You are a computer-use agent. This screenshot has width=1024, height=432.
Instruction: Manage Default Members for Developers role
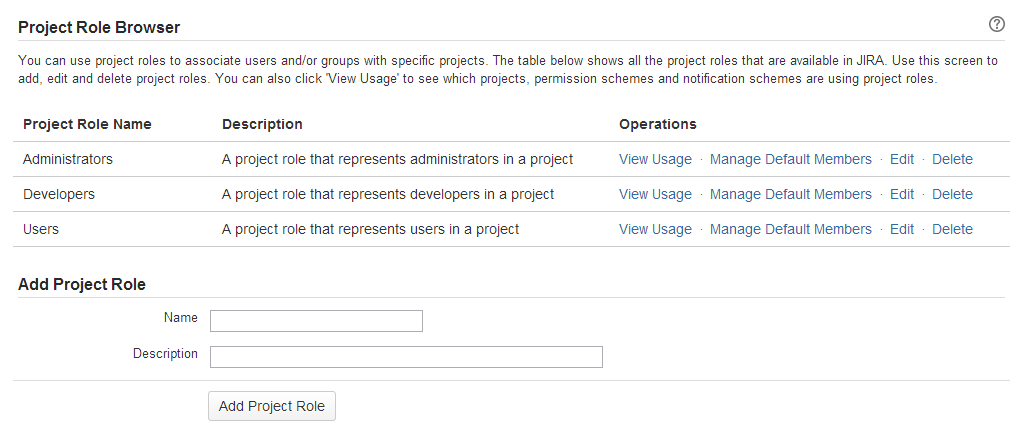pos(790,194)
